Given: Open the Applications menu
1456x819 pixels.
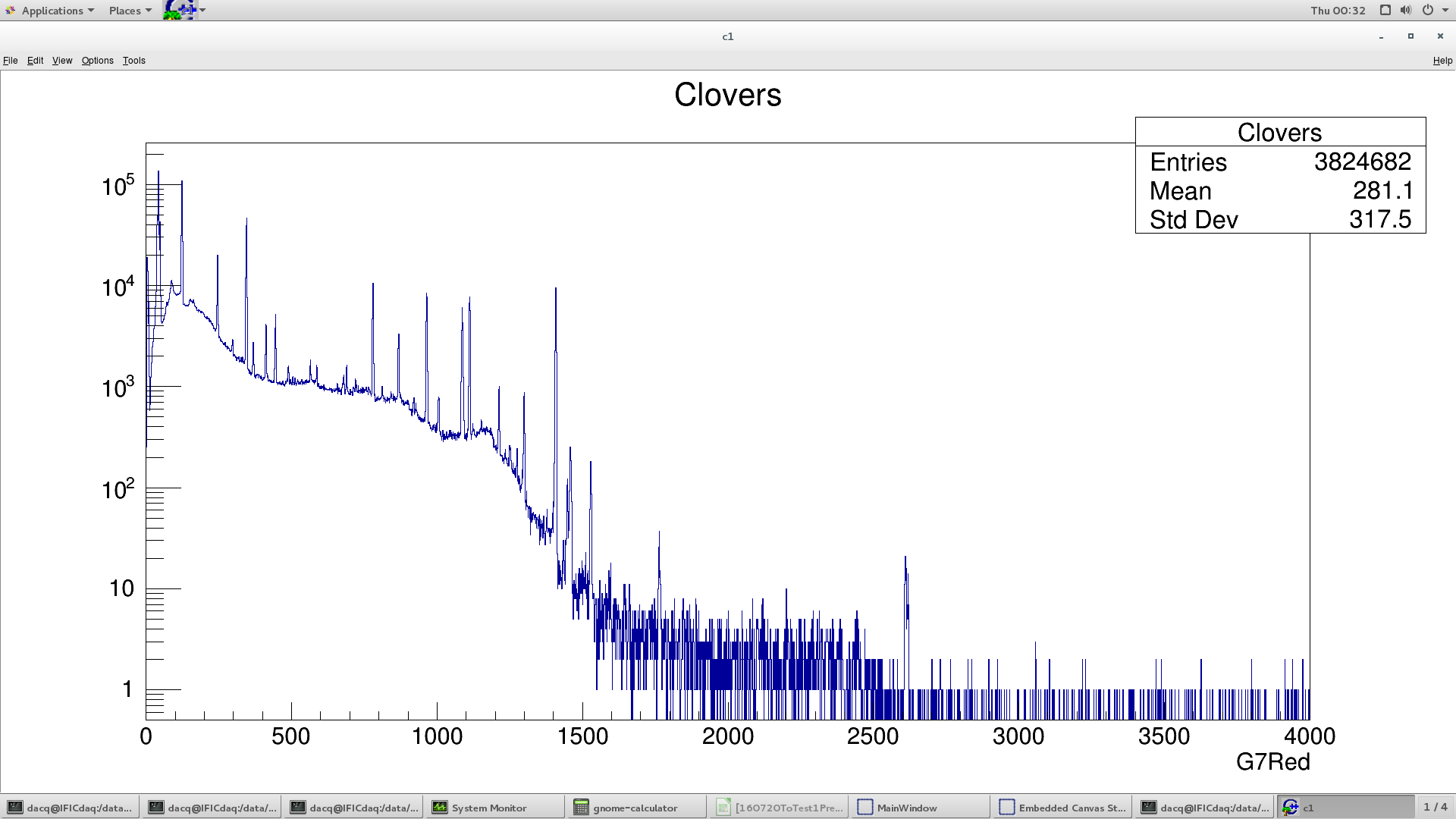Looking at the screenshot, I should coord(50,11).
